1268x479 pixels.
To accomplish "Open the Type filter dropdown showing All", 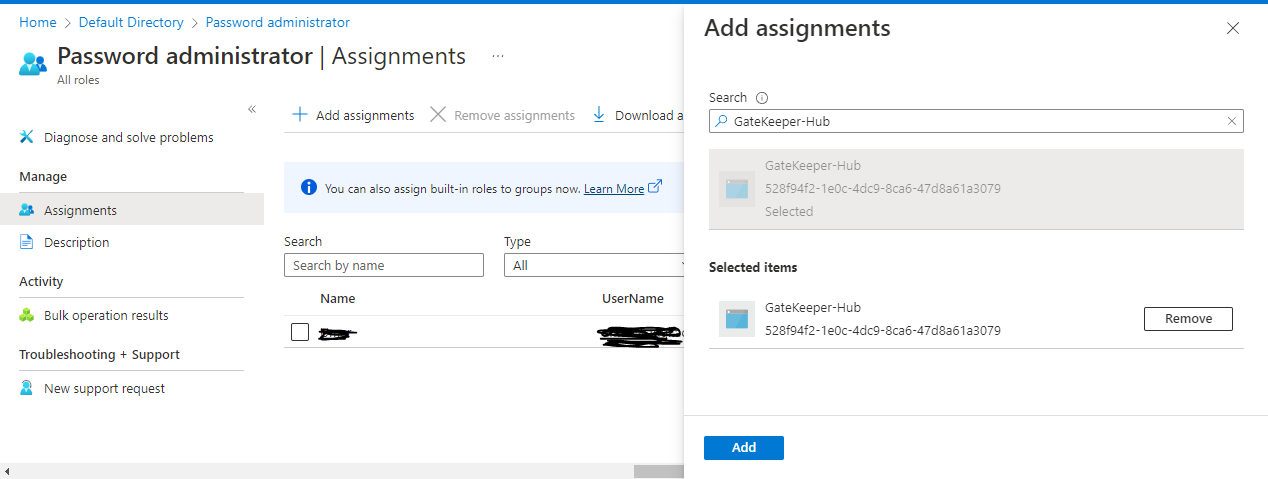I will point(594,265).
